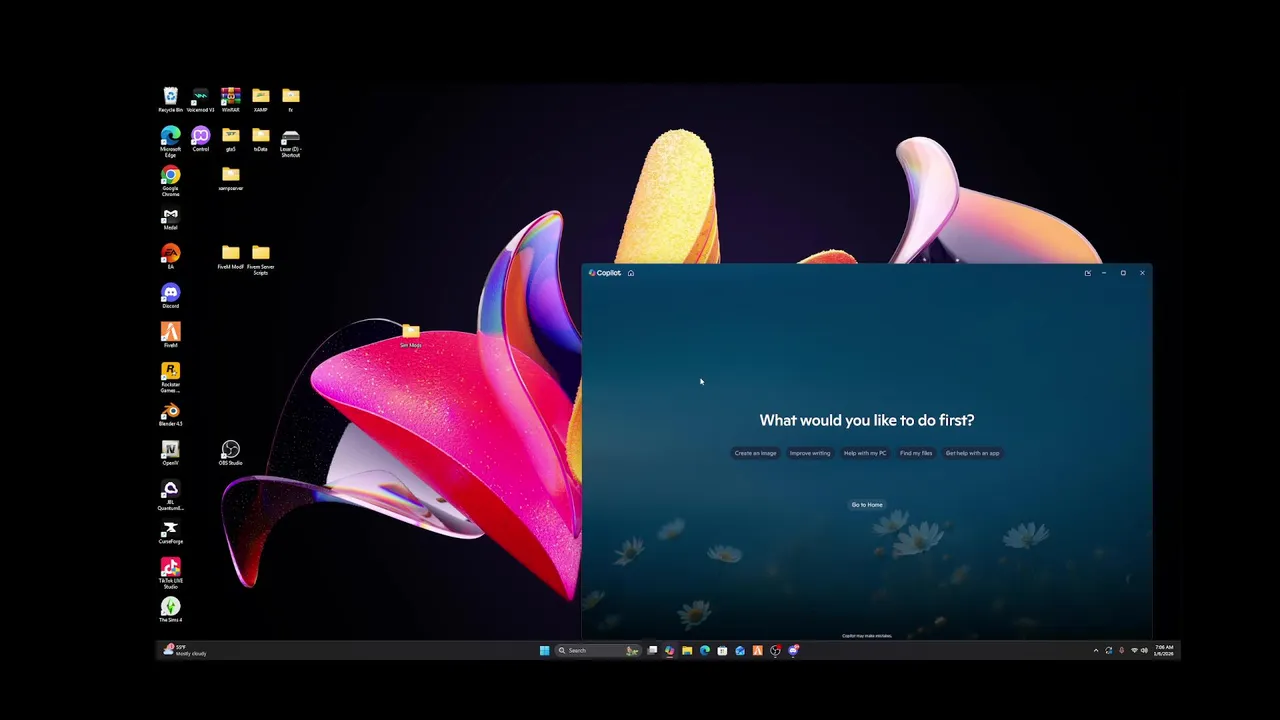Select The Sims 4 desktop shortcut
The image size is (1280, 720).
click(170, 610)
